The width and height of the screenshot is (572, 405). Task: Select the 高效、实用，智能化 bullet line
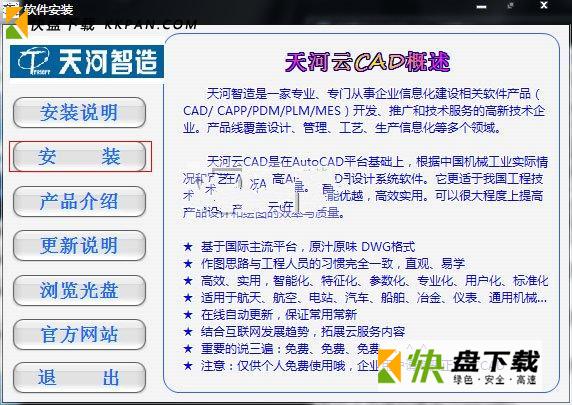[366, 281]
